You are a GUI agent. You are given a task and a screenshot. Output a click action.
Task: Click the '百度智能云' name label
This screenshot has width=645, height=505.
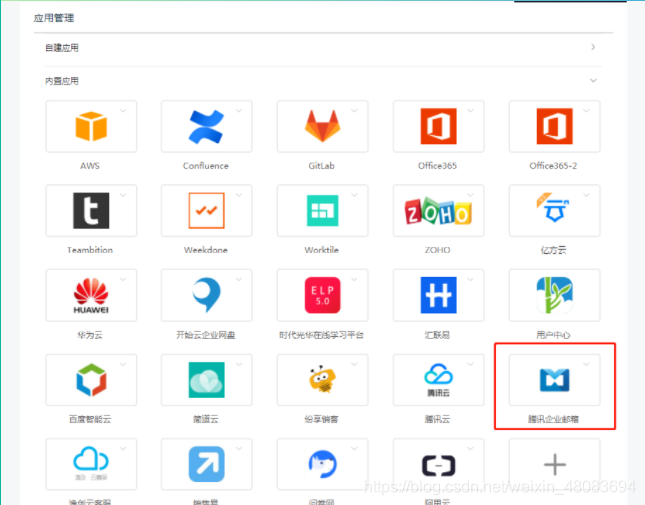90,419
